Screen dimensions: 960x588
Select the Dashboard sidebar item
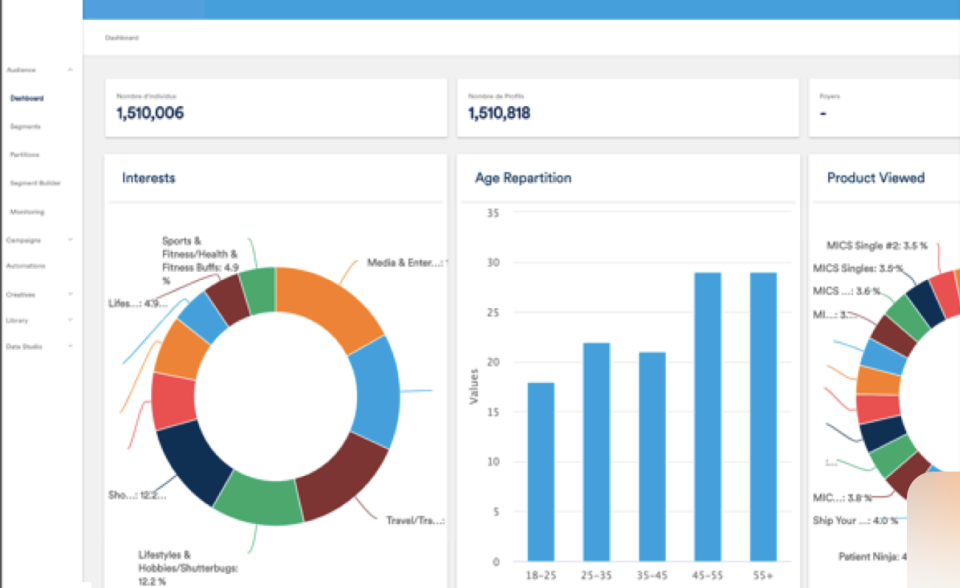pos(27,98)
